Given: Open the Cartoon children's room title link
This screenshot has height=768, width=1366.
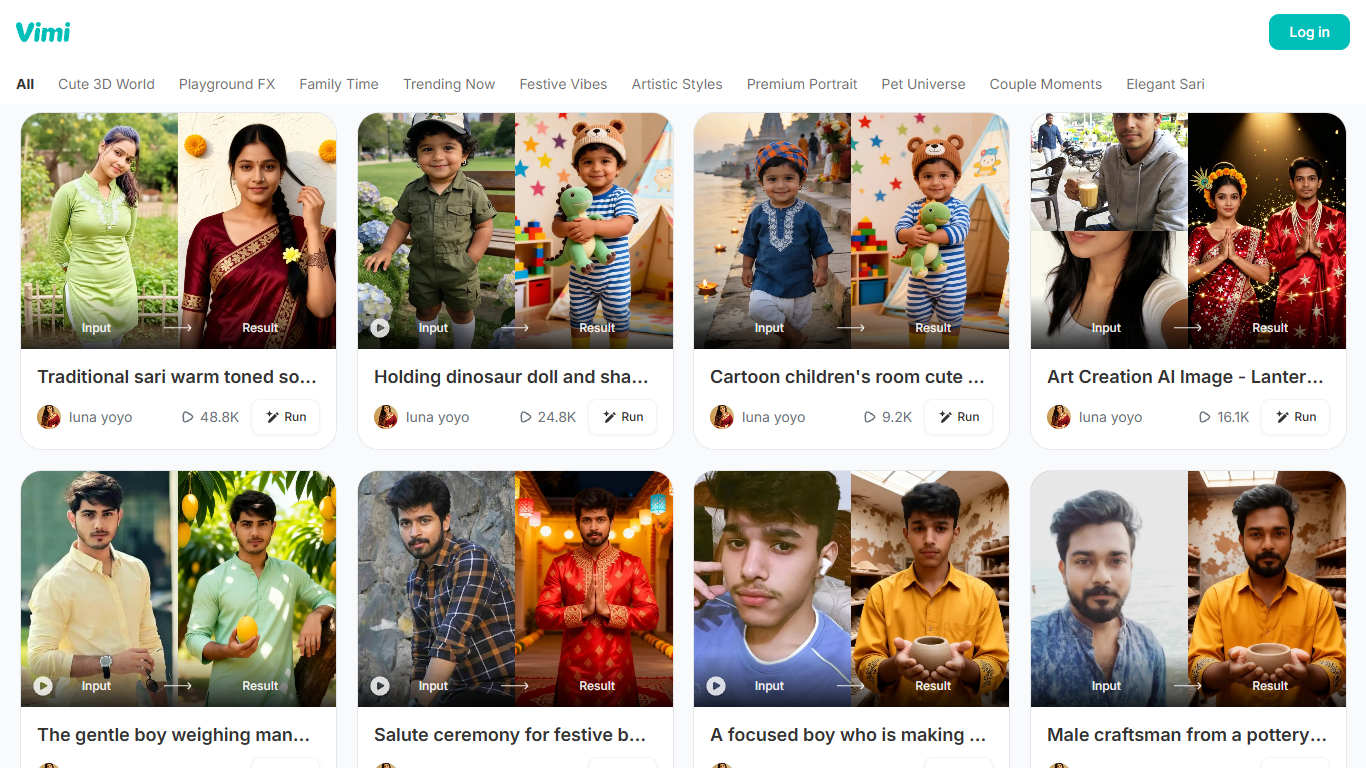Looking at the screenshot, I should (848, 377).
